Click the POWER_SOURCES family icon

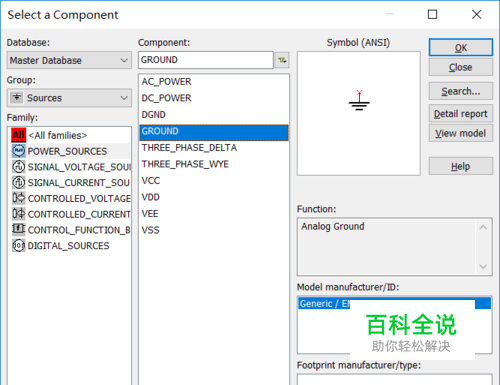click(19, 151)
